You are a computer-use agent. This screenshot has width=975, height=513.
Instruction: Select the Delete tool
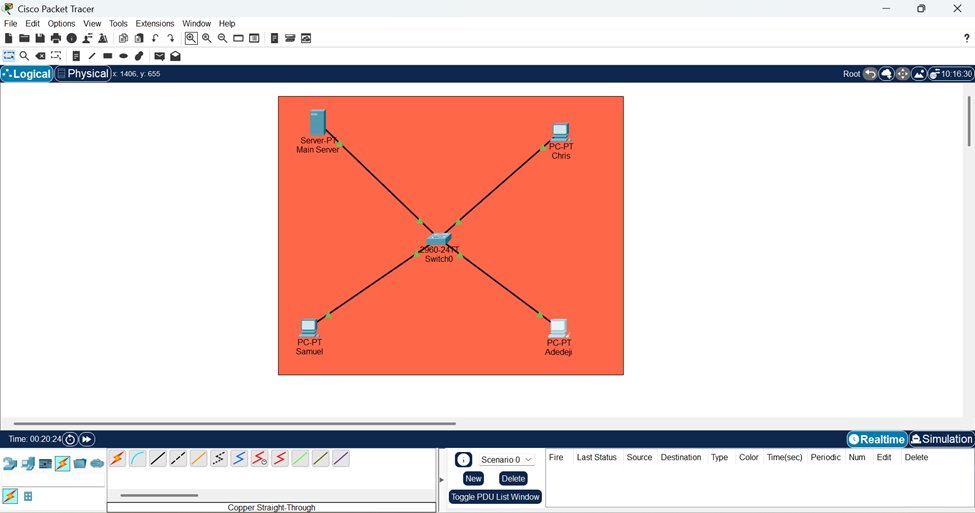point(40,56)
